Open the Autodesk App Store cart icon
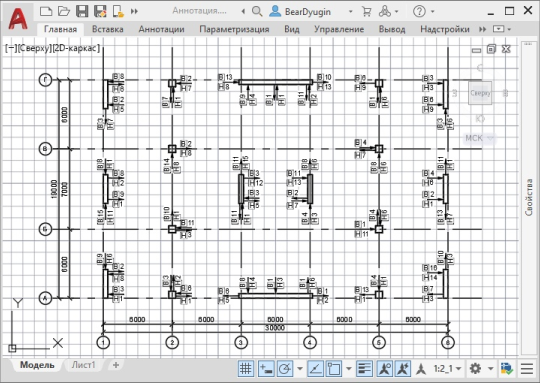Image resolution: width=540 pixels, height=383 pixels. click(x=367, y=12)
